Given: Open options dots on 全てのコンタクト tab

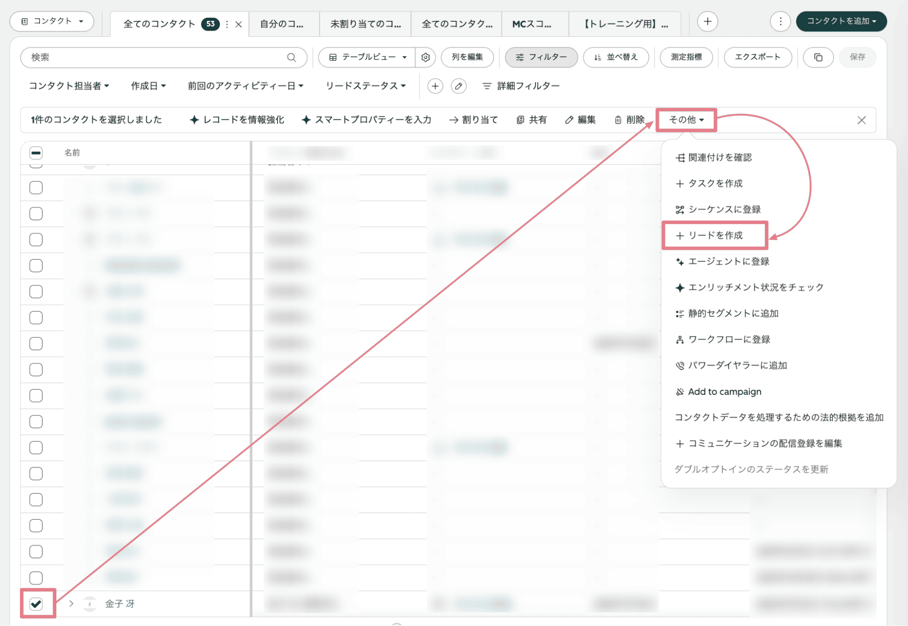Looking at the screenshot, I should click(x=227, y=24).
